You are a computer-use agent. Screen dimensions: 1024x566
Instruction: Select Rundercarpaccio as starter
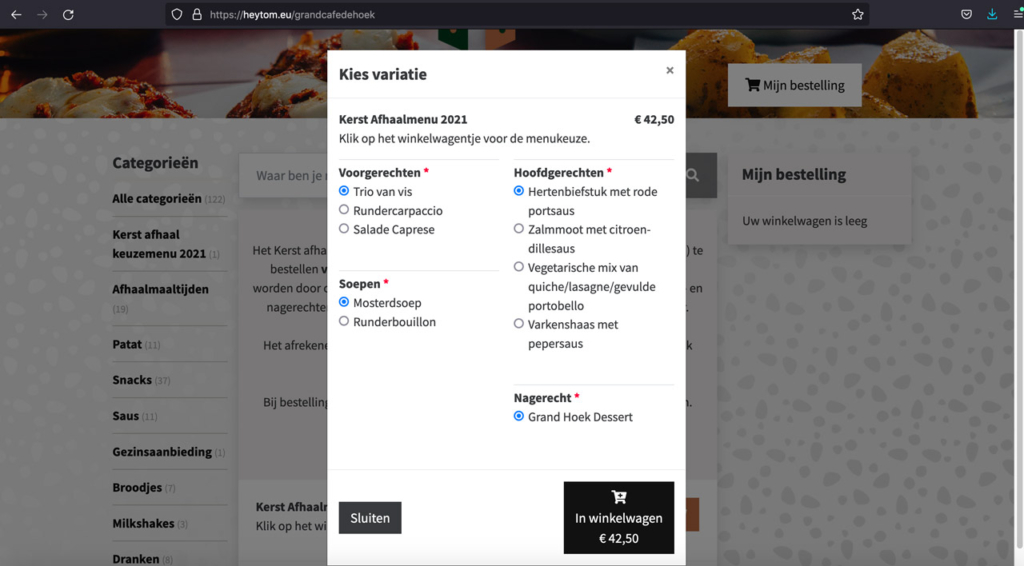tap(344, 210)
